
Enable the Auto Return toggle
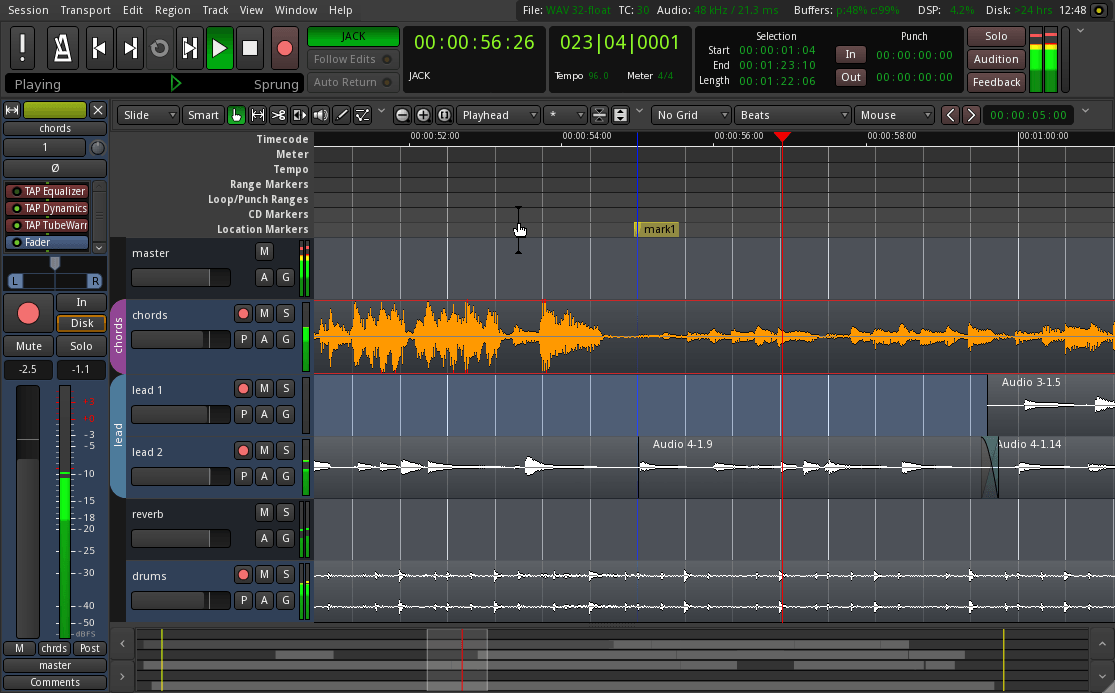tap(352, 82)
